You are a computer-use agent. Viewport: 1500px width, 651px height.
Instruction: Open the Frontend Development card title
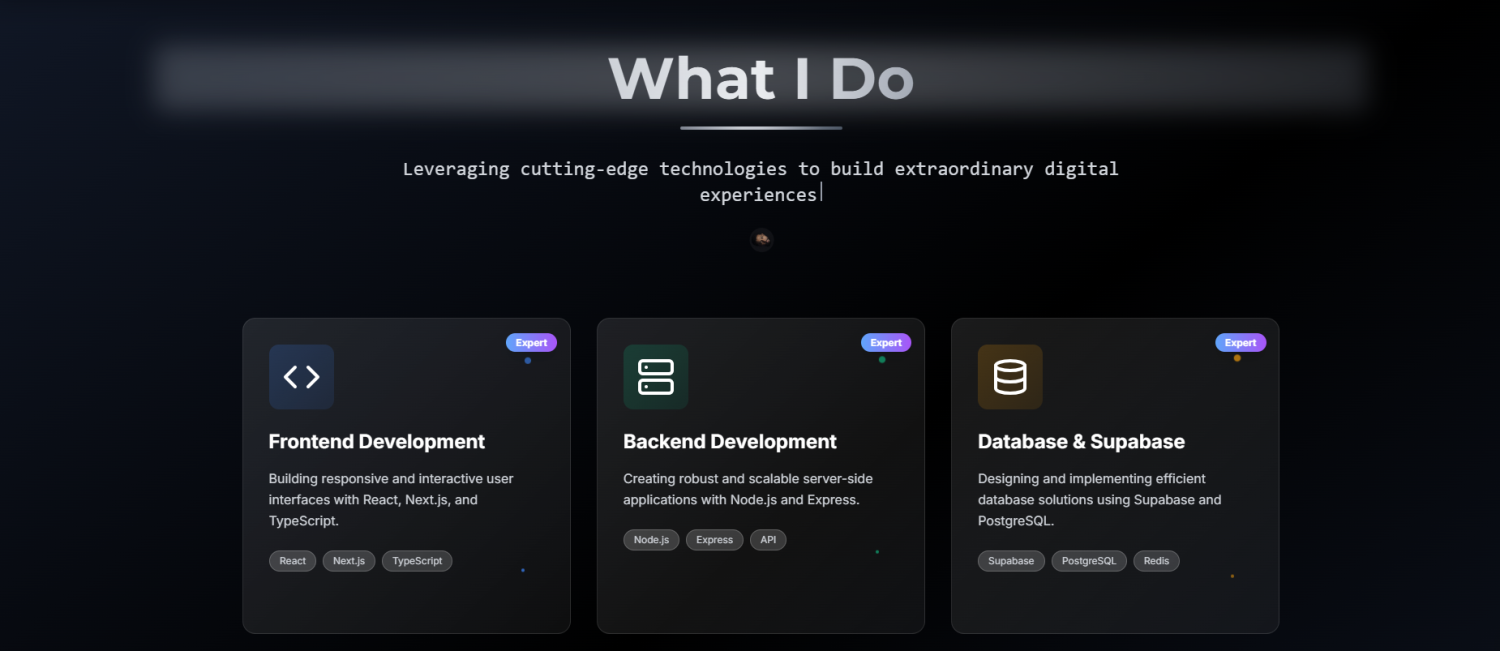click(x=377, y=442)
